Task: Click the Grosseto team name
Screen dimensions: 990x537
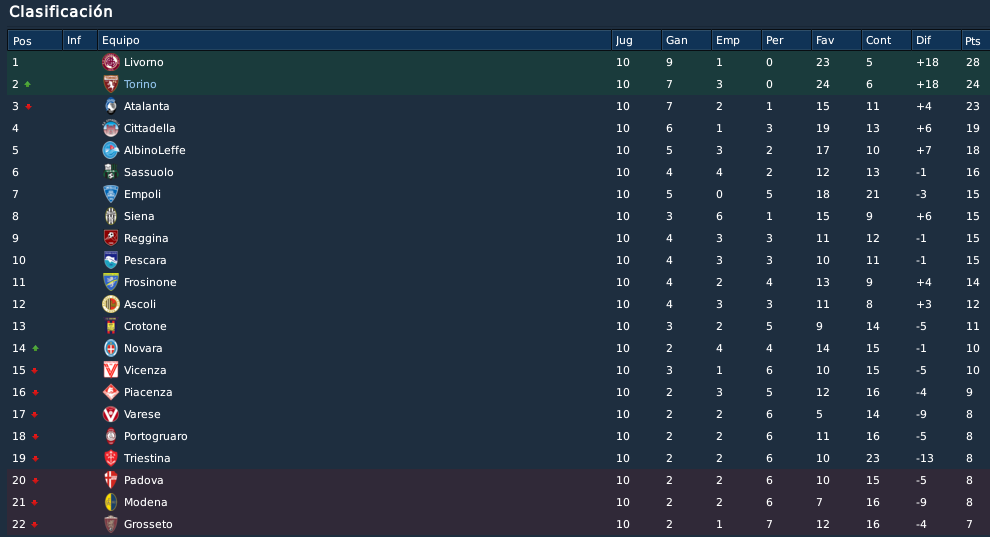Action: (148, 524)
